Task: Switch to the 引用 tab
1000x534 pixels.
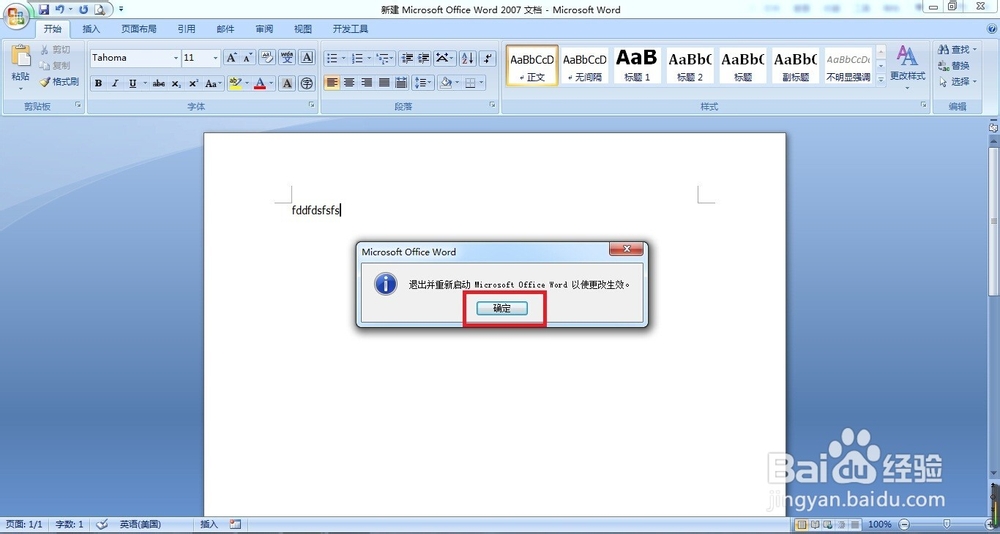Action: coord(186,29)
